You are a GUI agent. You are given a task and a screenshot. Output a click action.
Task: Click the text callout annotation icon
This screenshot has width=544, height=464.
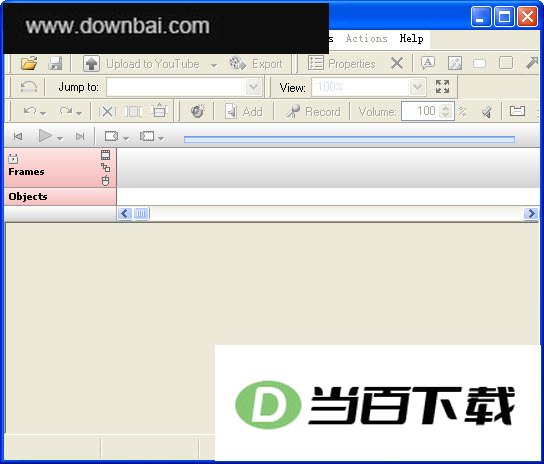click(428, 64)
